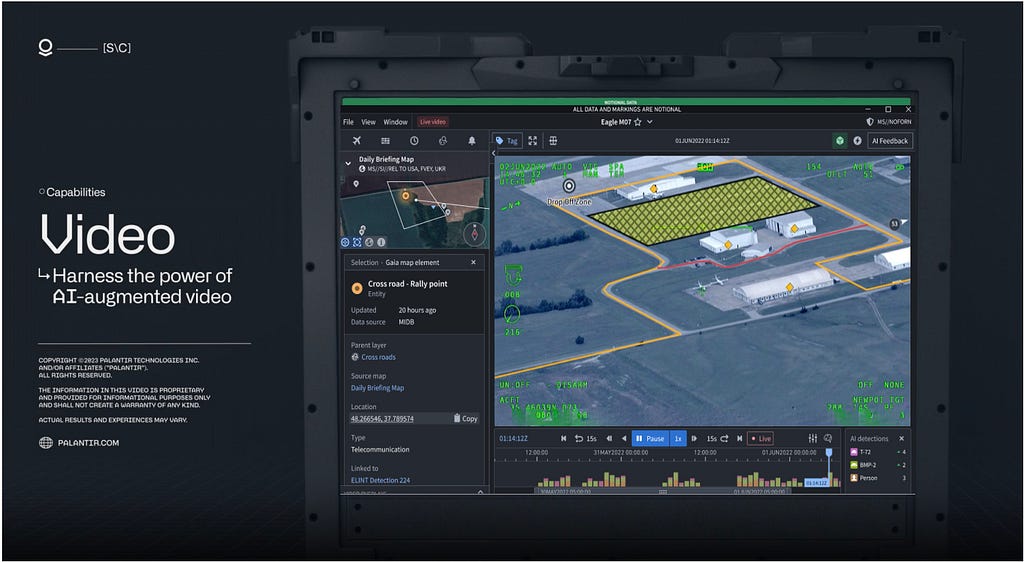The image size is (1024, 562).
Task: Open the Window menu
Action: [395, 122]
